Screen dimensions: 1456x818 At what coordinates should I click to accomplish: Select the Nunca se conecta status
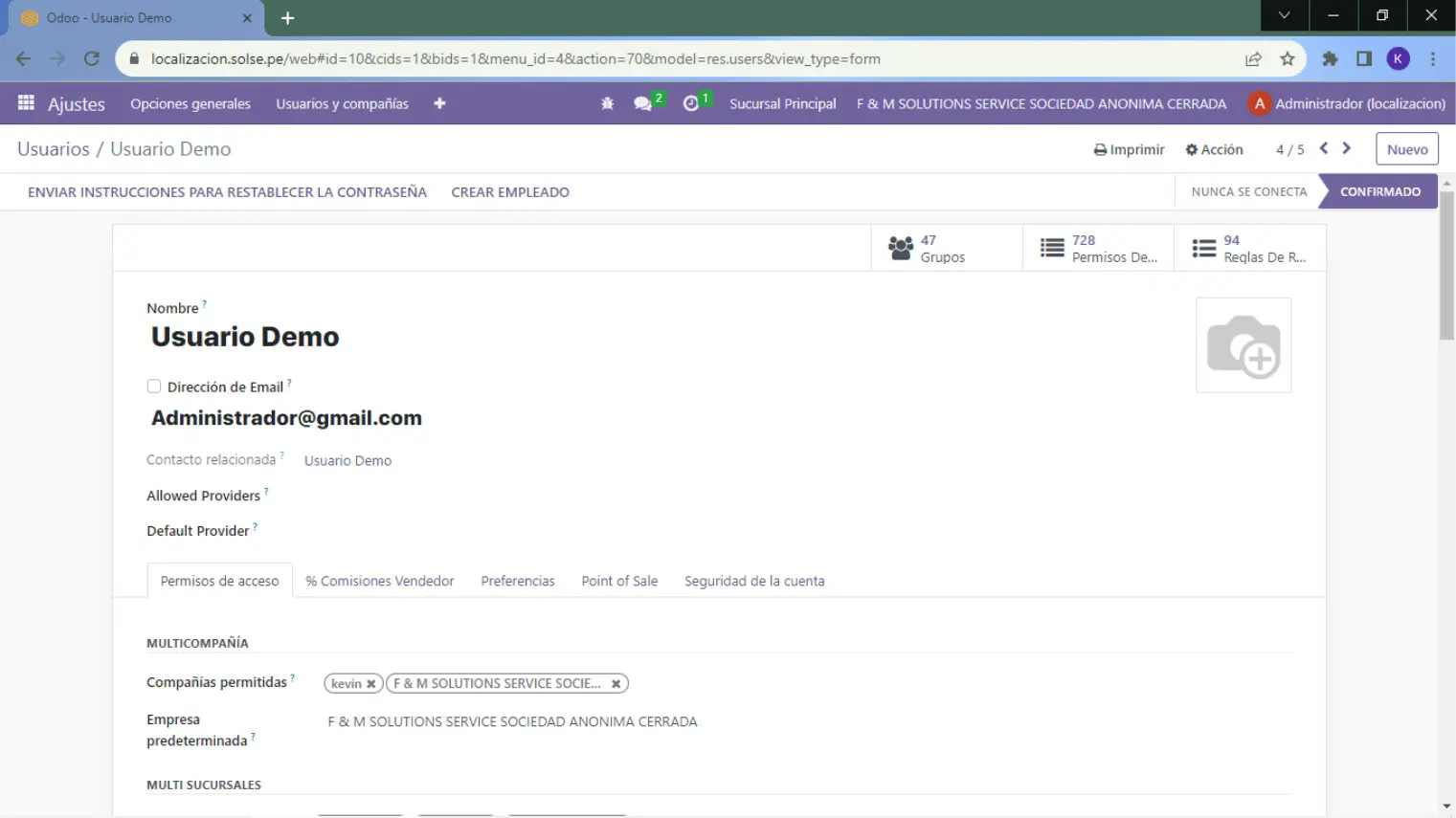pos(1248,191)
